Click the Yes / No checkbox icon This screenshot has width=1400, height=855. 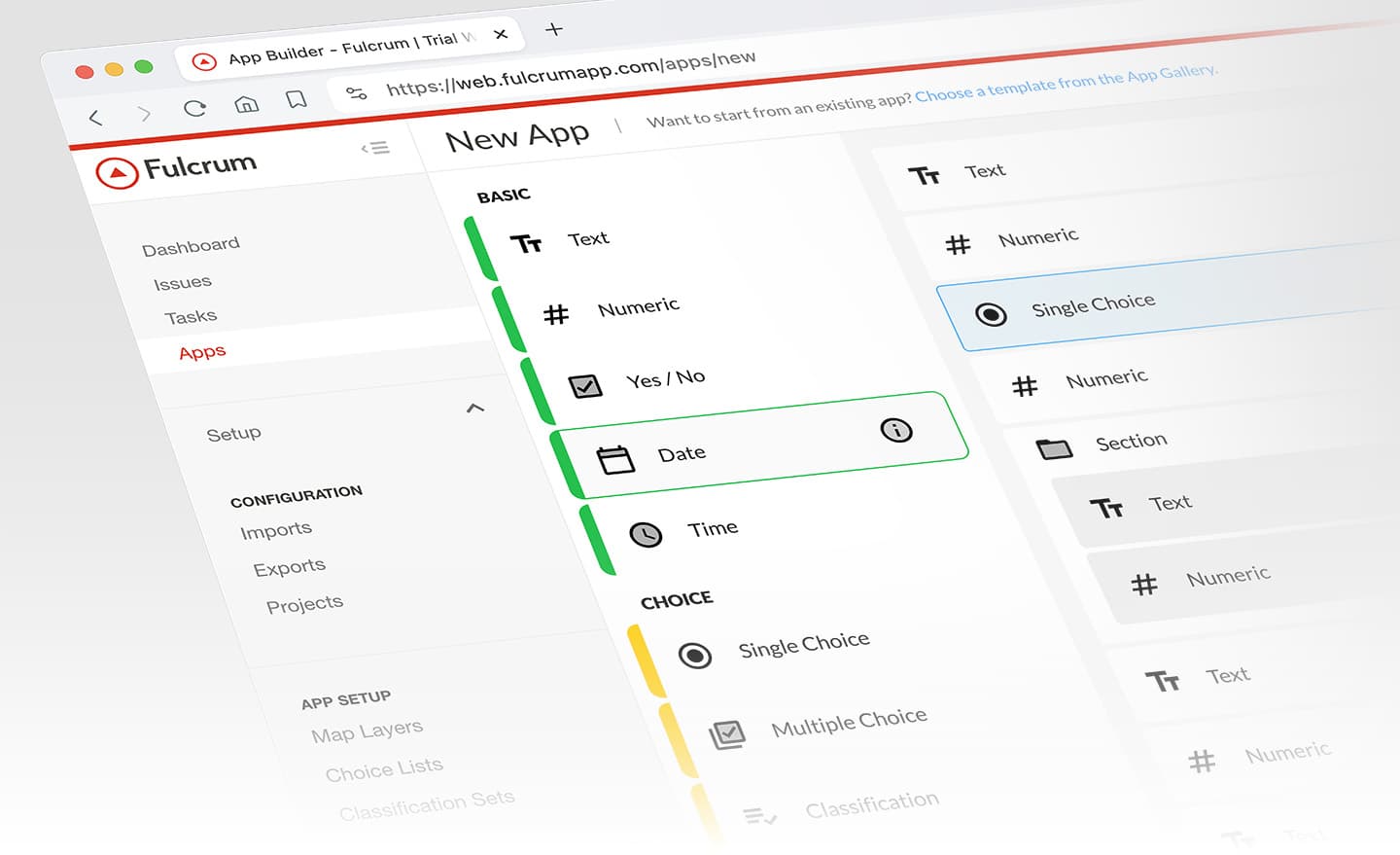585,386
